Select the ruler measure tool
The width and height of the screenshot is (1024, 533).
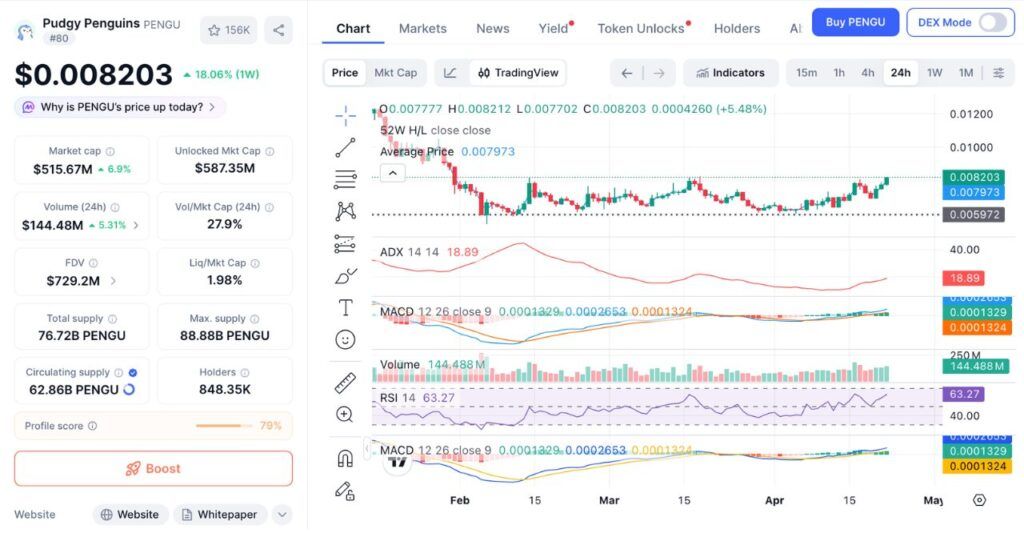(345, 382)
